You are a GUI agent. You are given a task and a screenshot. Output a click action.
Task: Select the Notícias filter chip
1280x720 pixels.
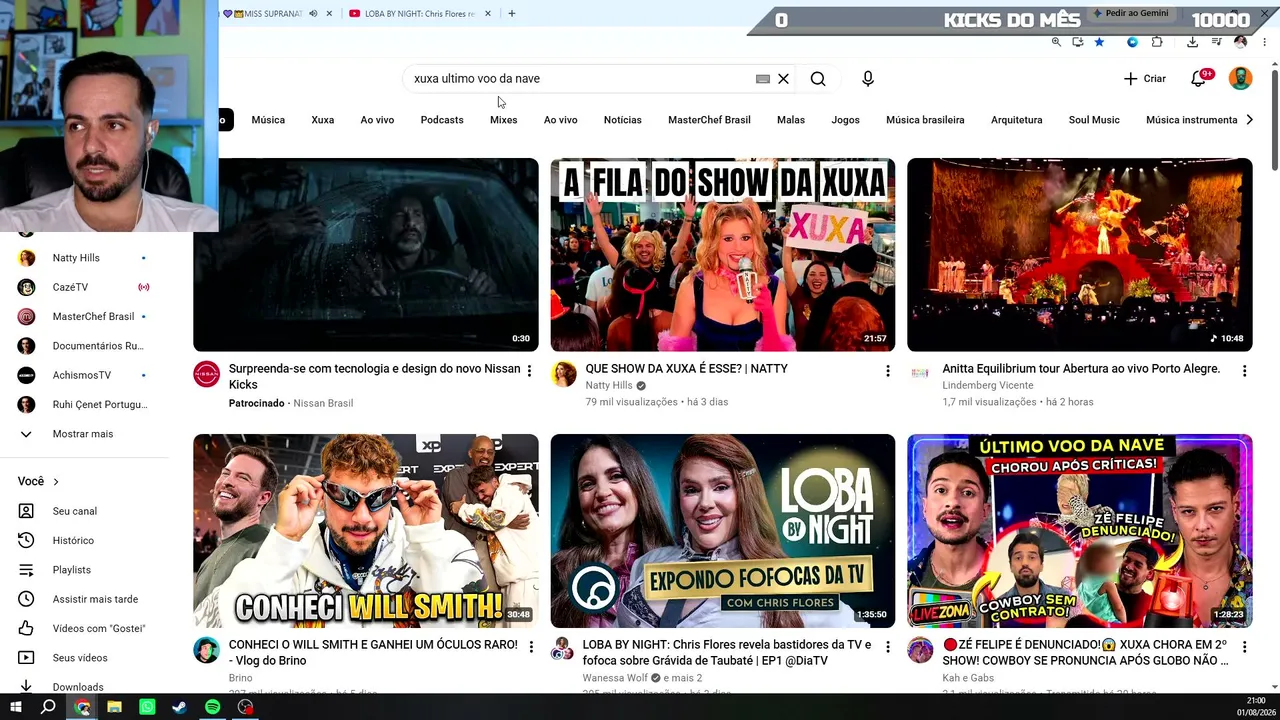pyautogui.click(x=623, y=120)
